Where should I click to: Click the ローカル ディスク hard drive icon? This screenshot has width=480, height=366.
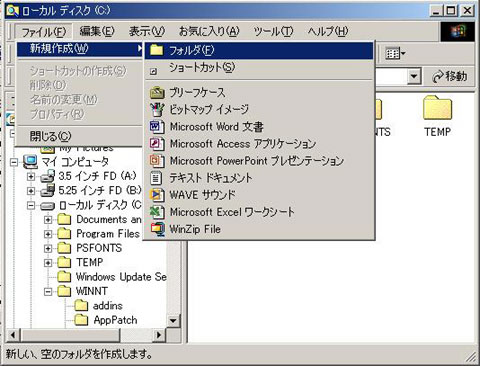47,206
